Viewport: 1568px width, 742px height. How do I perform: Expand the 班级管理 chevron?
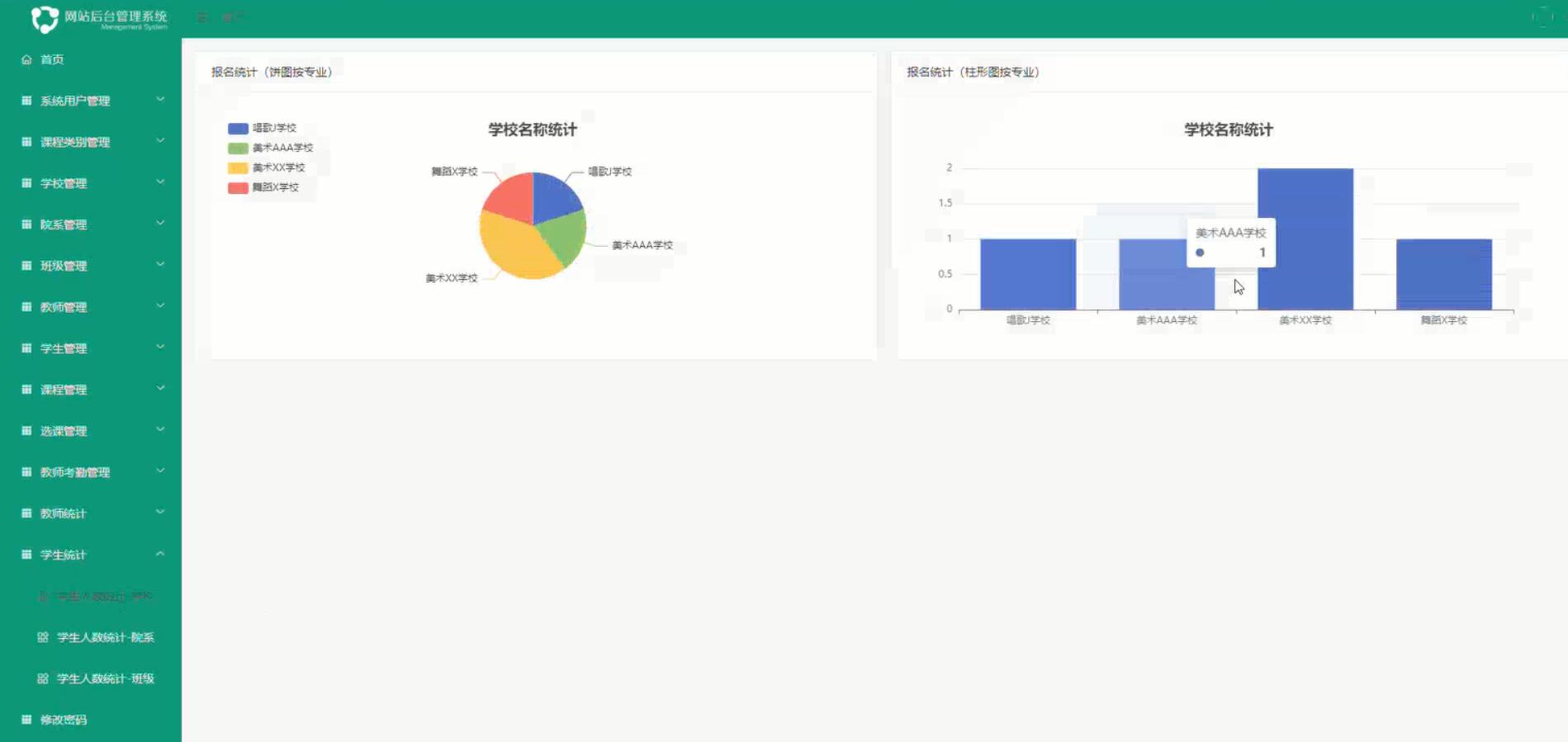pyautogui.click(x=160, y=265)
